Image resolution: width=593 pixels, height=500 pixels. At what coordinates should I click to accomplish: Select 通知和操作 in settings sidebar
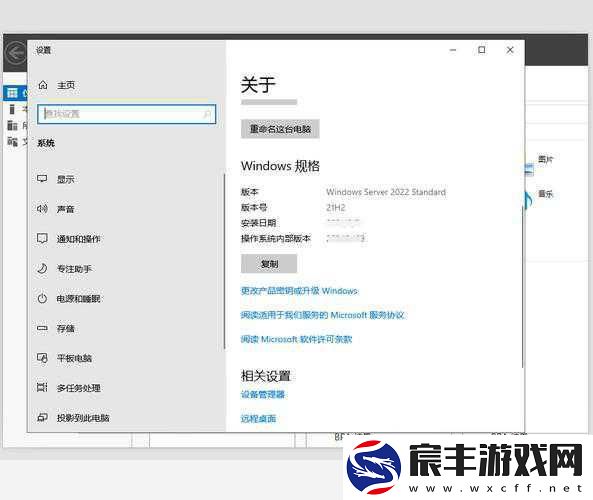click(78, 239)
